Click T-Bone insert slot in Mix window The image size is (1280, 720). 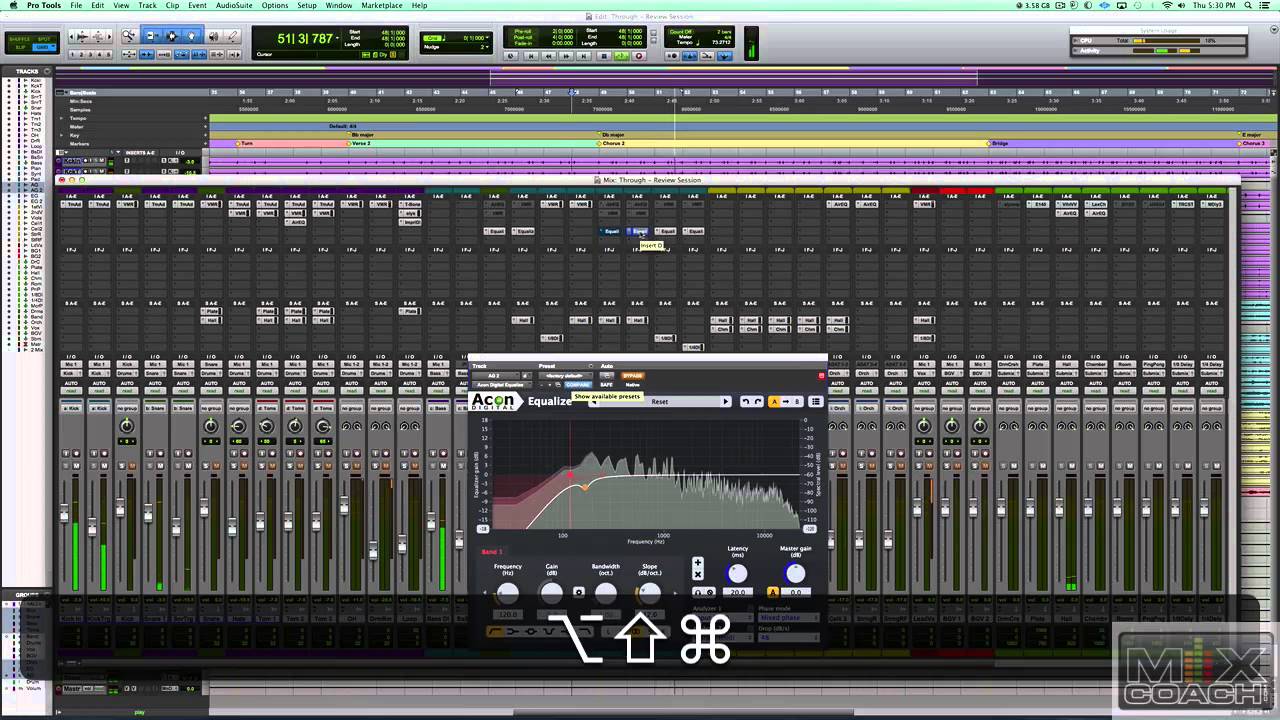click(410, 204)
